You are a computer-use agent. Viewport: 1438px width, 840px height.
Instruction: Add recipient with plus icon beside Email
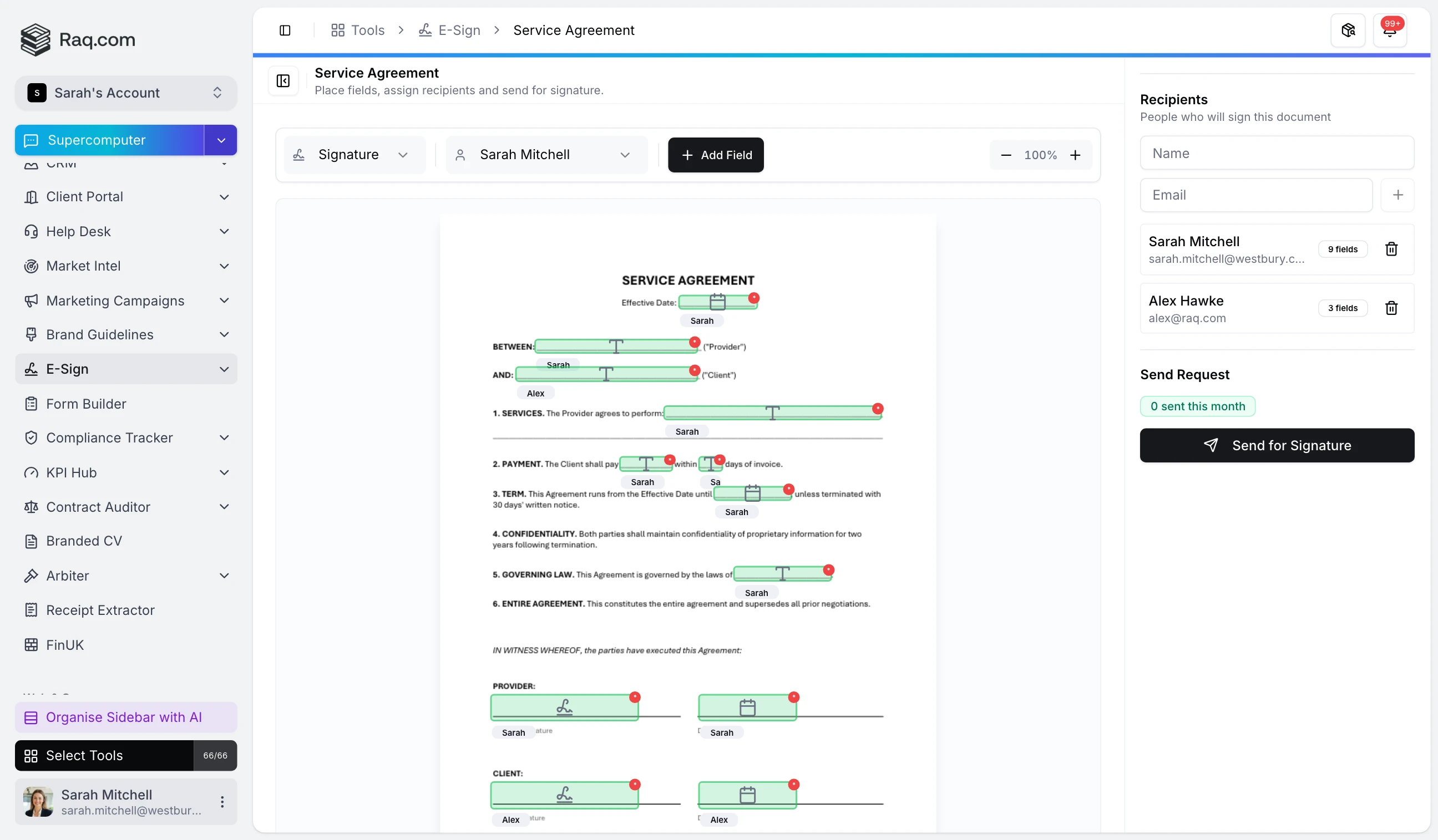pyautogui.click(x=1397, y=195)
